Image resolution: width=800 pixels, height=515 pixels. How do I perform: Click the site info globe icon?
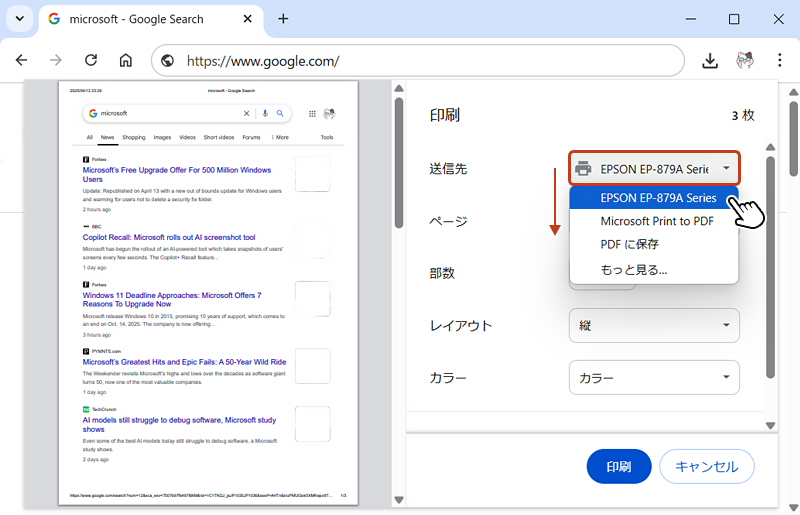[167, 61]
